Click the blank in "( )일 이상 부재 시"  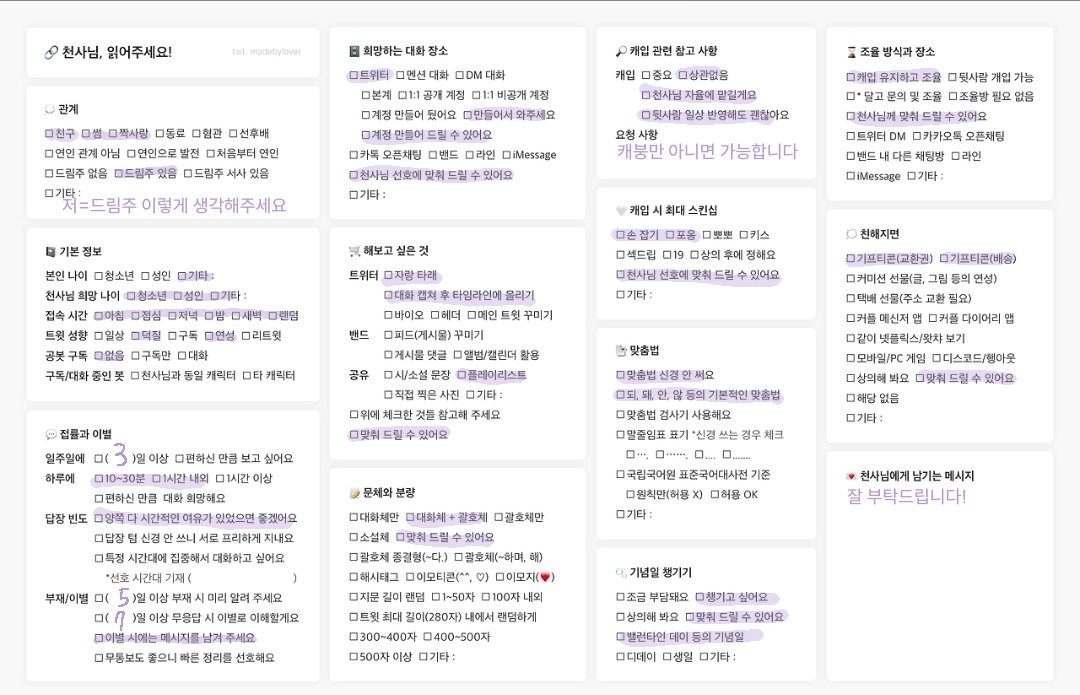[121, 597]
